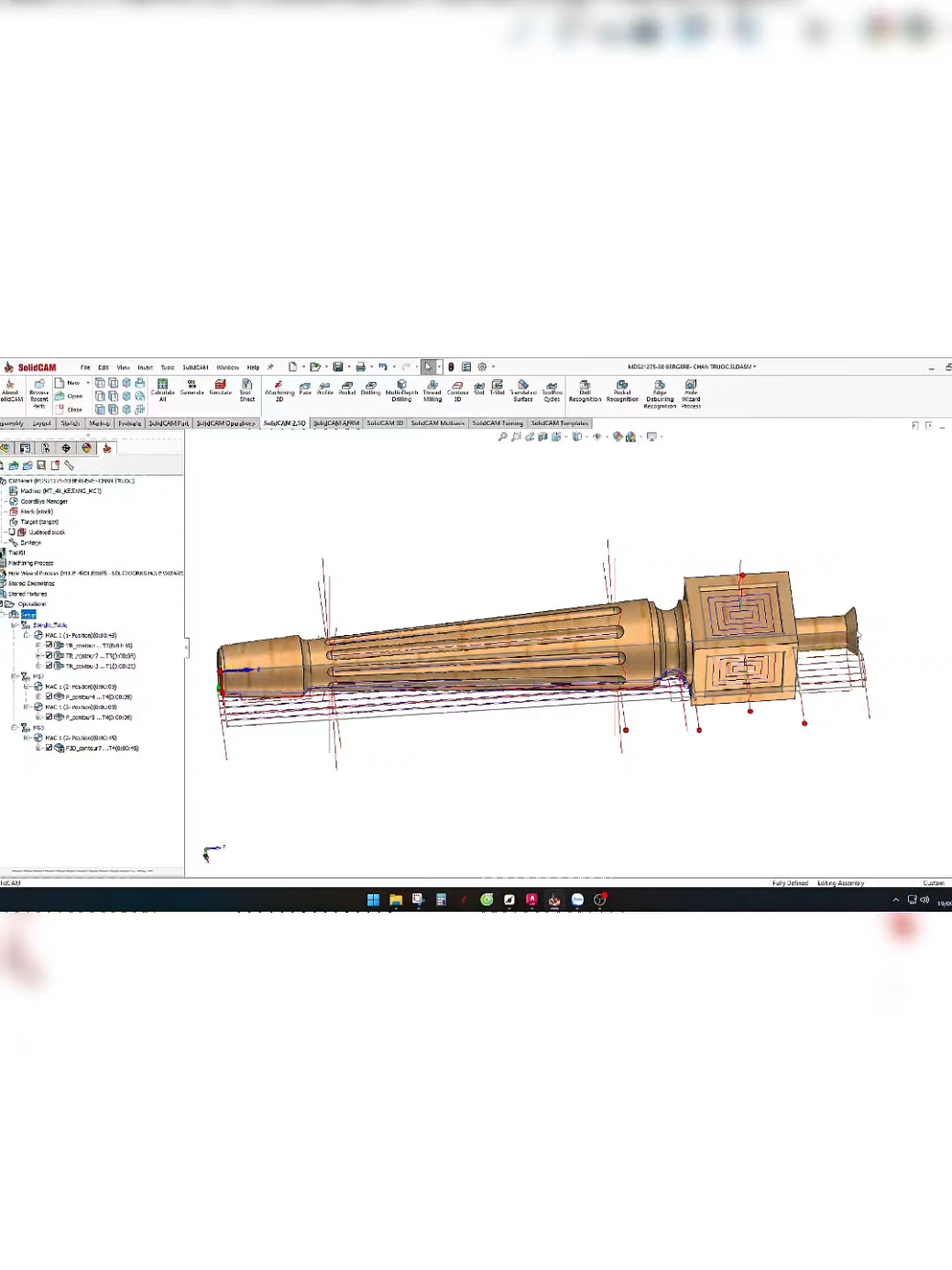This screenshot has width=952, height=1270.
Task: Open the Hole Wizard Process tool
Action: pos(690,394)
